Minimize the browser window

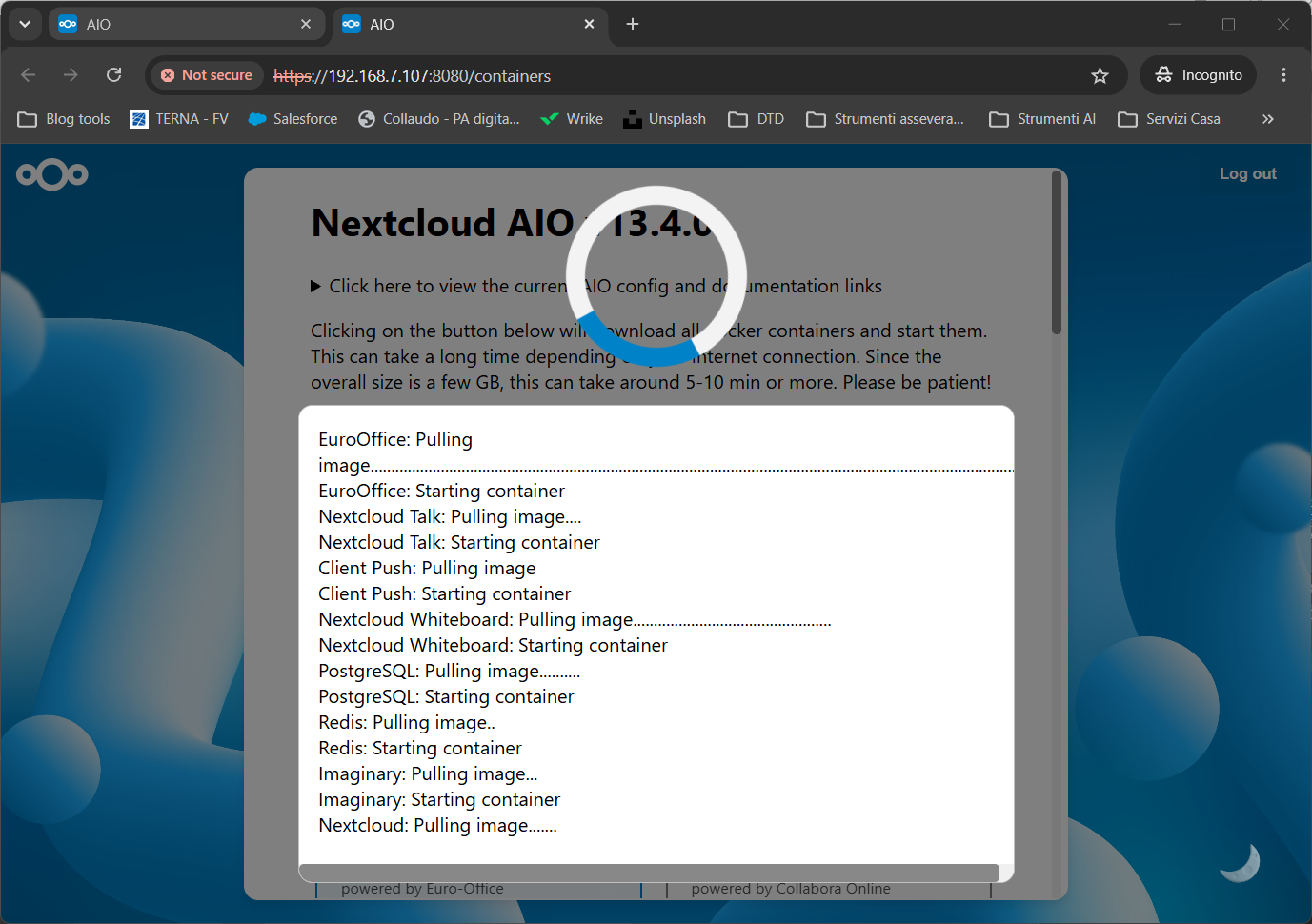coord(1175,24)
